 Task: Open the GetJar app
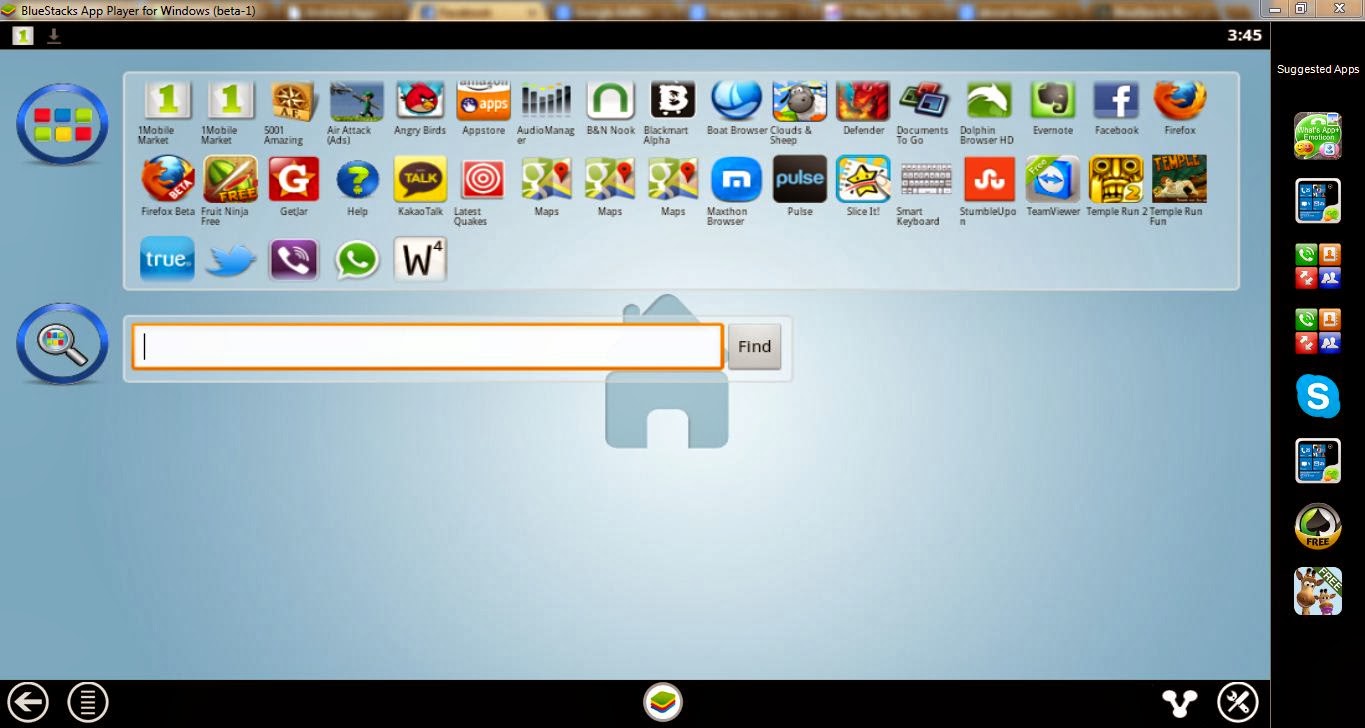tap(294, 180)
